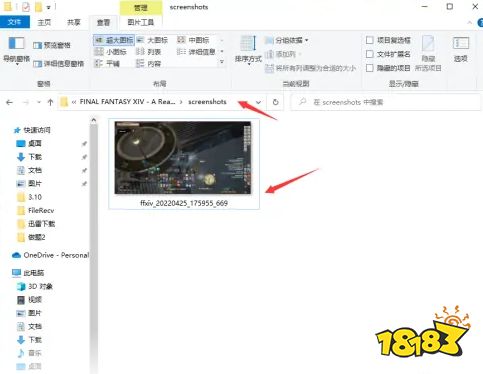
Task: Select the 查看 ribbon tab
Action: [103, 22]
